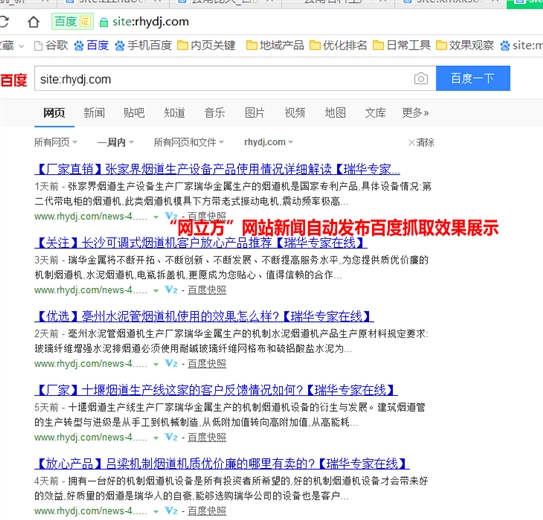Switch to the 新闻 tab
This screenshot has height=520, width=543.
coord(94,113)
